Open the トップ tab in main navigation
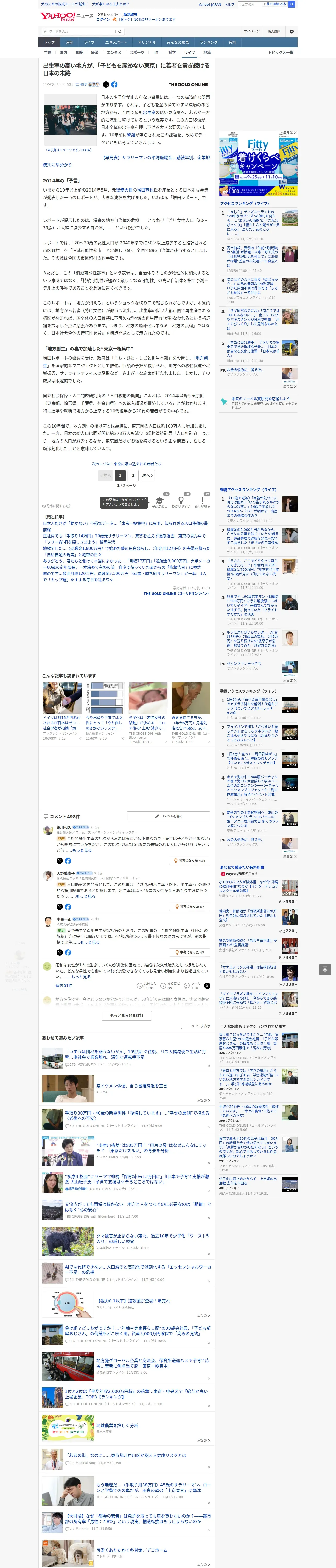Screen dimensions: 336x1568 coord(49,42)
